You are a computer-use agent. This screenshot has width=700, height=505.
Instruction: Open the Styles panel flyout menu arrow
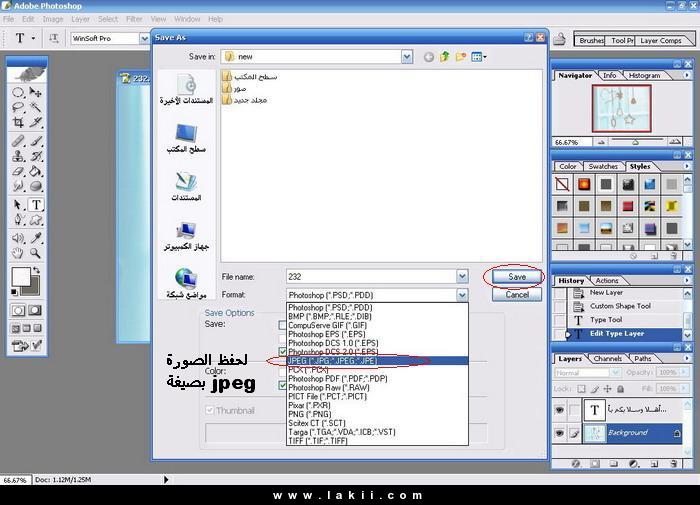(x=687, y=166)
